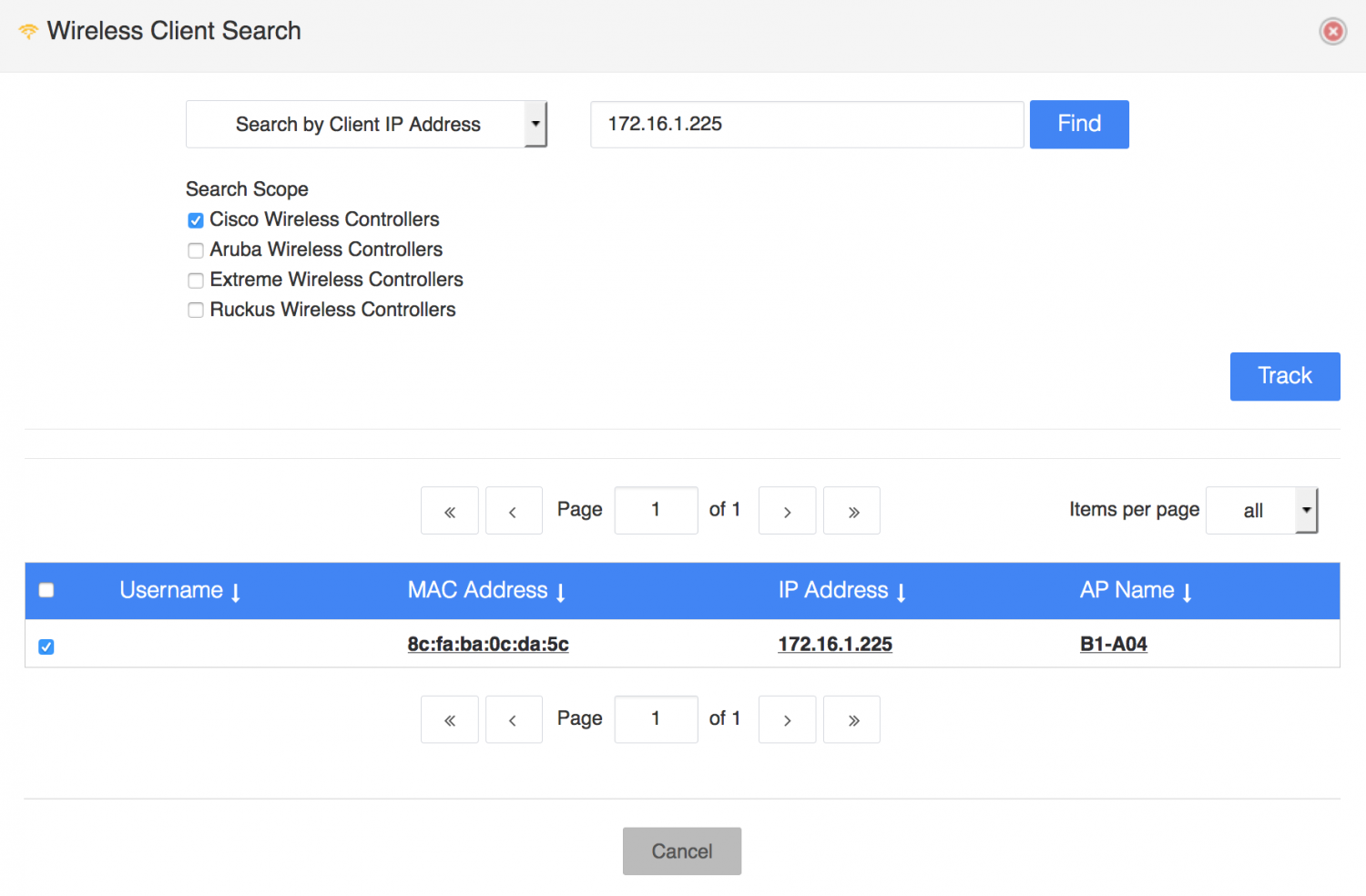Sort the table by Username column
Viewport: 1366px width, 896px height.
[178, 590]
